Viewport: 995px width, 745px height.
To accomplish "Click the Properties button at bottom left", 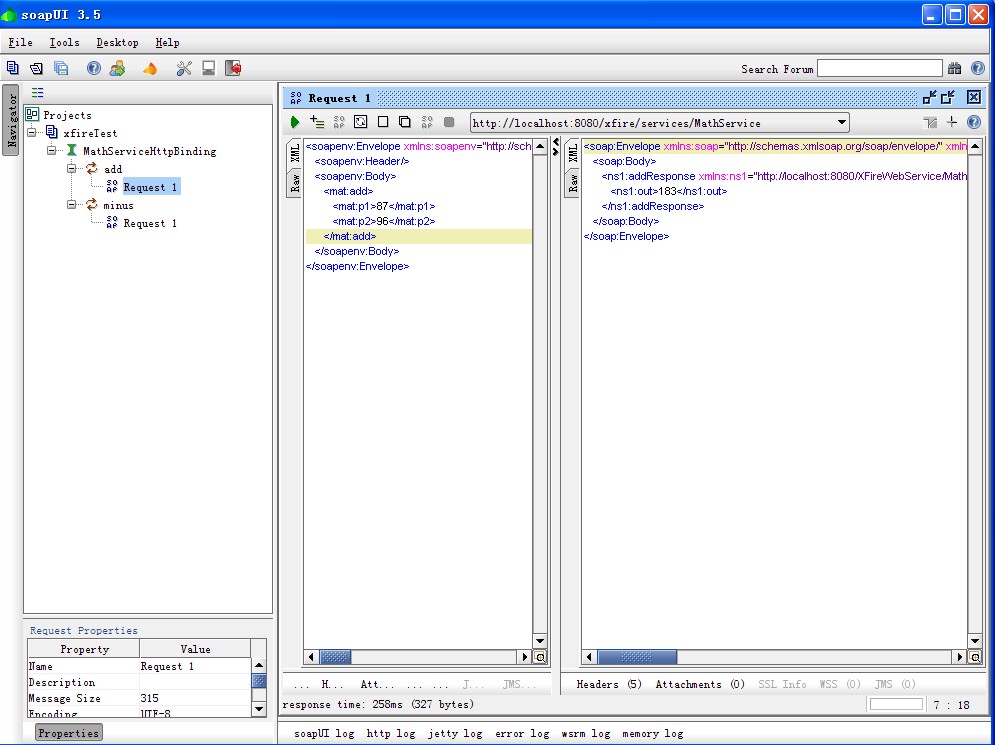I will point(68,733).
